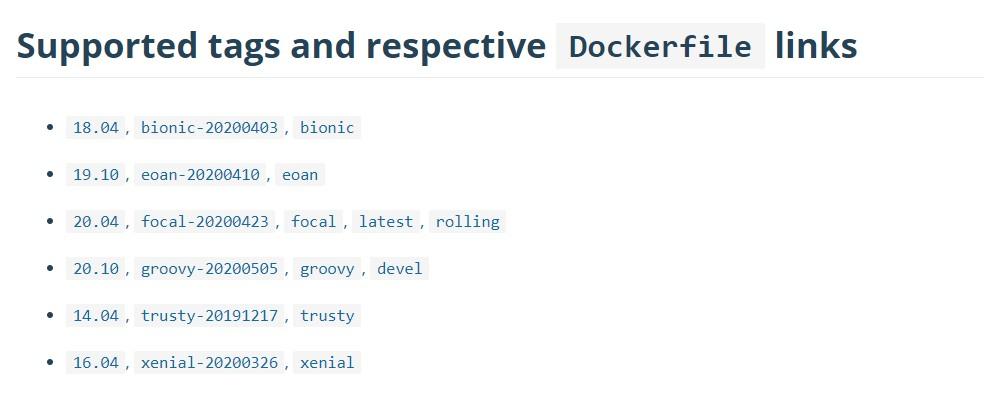Image resolution: width=984 pixels, height=393 pixels.
Task: Select the rolling tag link
Action: point(468,222)
